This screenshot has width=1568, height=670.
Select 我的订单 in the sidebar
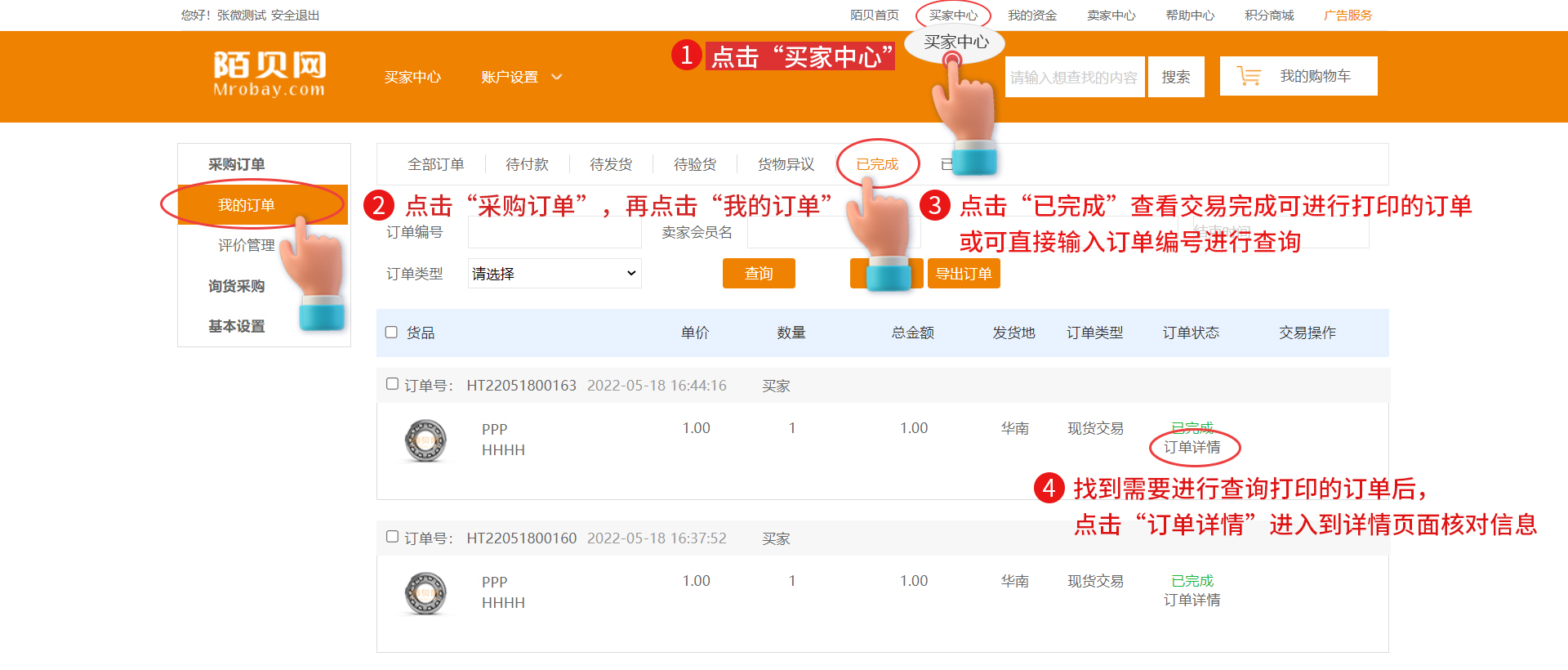coord(247,205)
